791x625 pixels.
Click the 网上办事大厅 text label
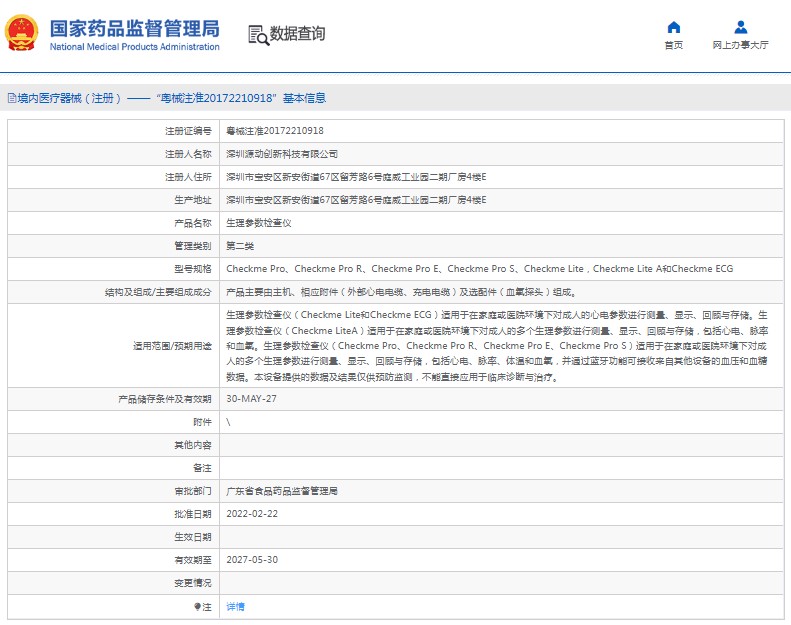point(741,45)
